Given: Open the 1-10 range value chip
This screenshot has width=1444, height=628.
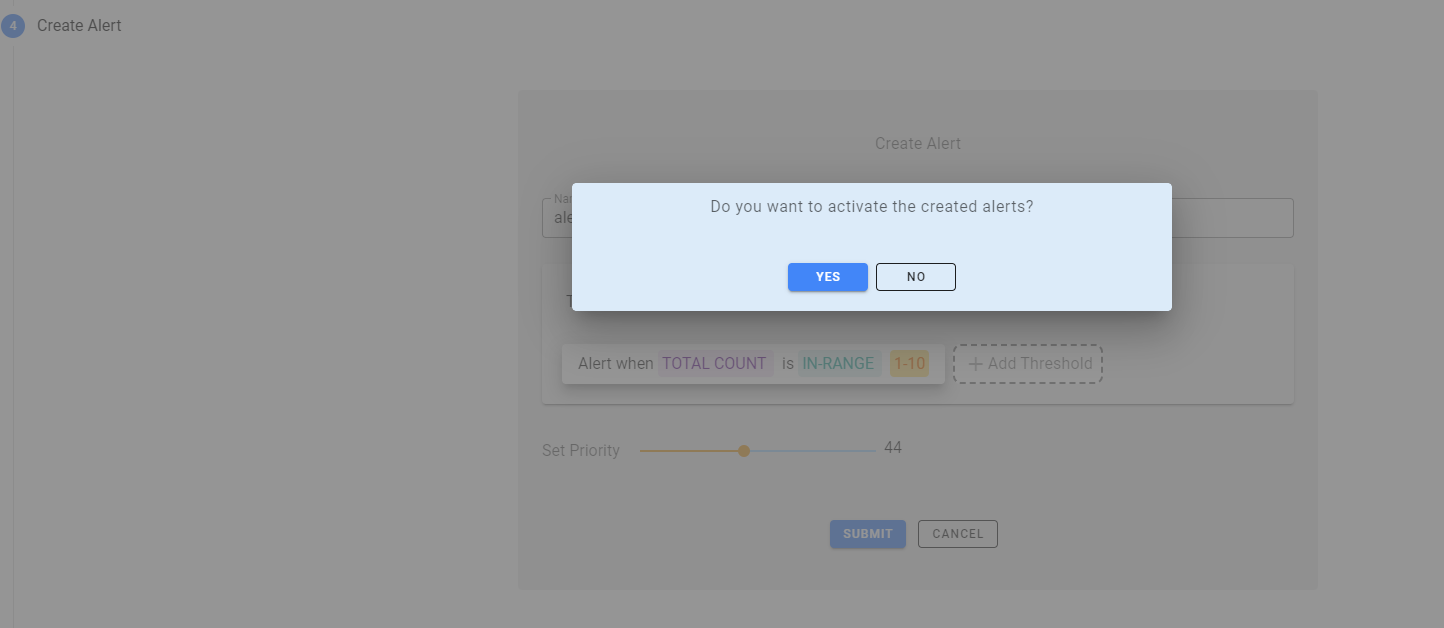Looking at the screenshot, I should click(909, 364).
